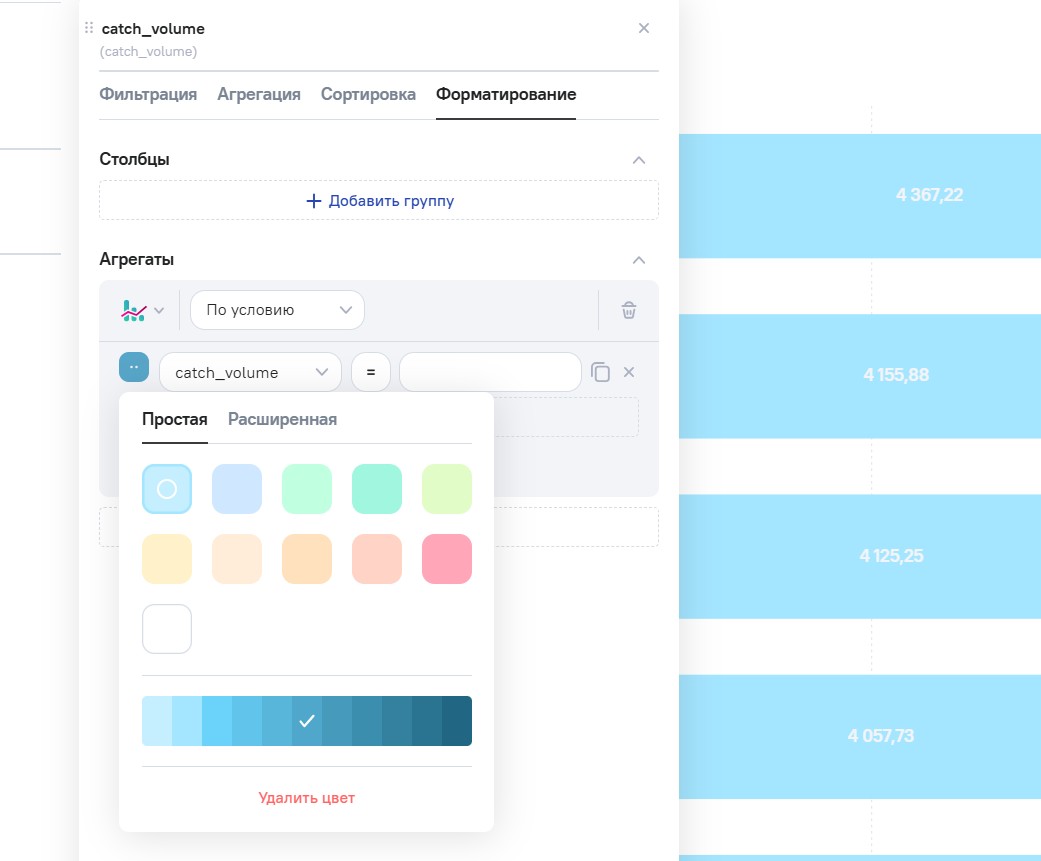
Task: Open the Агрегация tab
Action: pos(258,94)
